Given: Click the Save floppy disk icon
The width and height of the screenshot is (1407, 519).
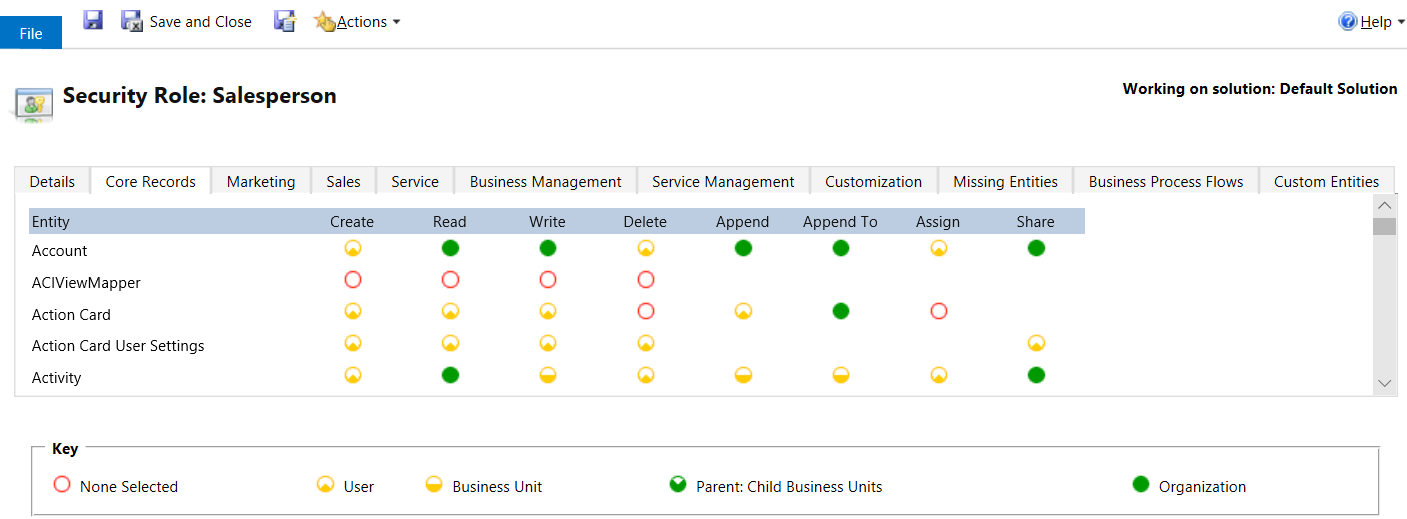Looking at the screenshot, I should (93, 20).
